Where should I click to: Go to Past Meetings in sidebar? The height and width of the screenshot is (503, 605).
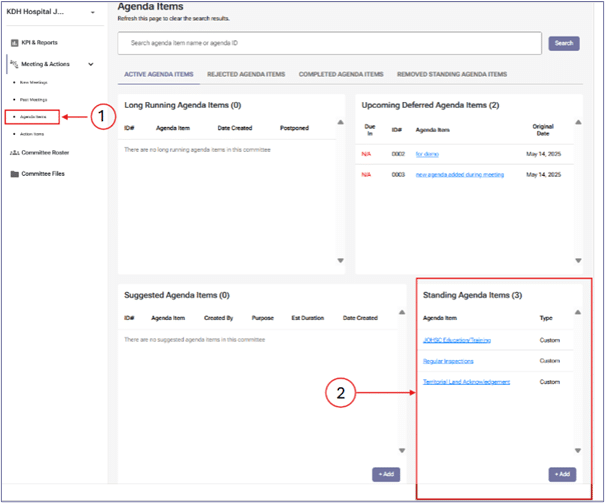pyautogui.click(x=34, y=100)
